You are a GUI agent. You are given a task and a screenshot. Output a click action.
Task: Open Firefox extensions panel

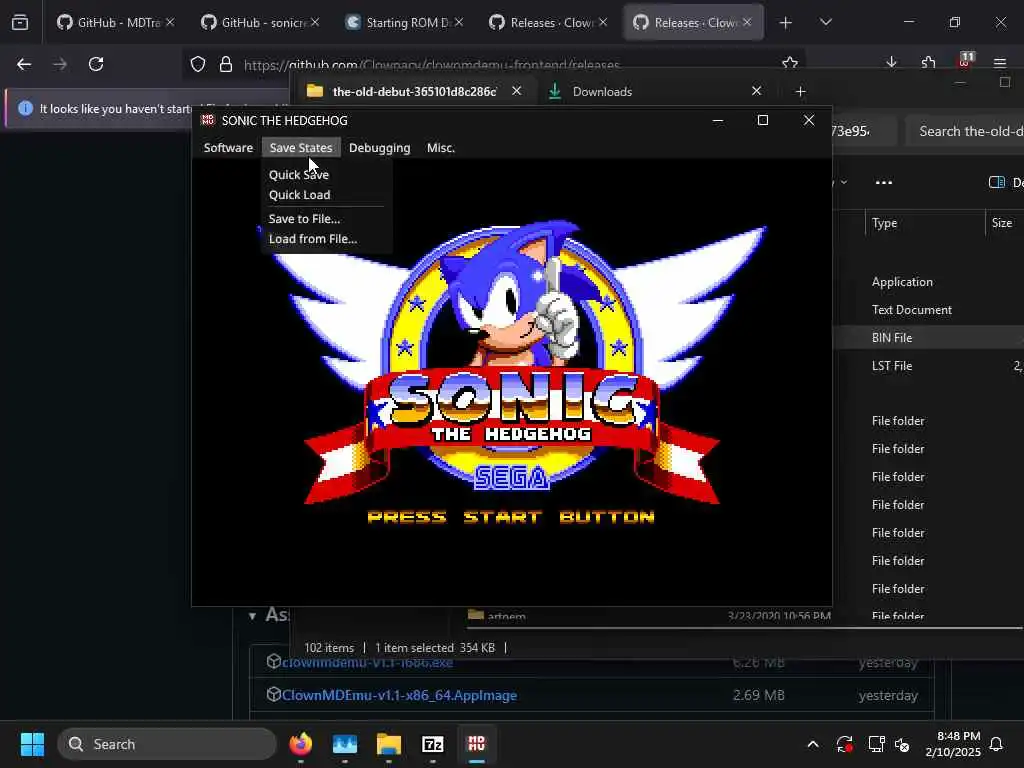coord(928,63)
